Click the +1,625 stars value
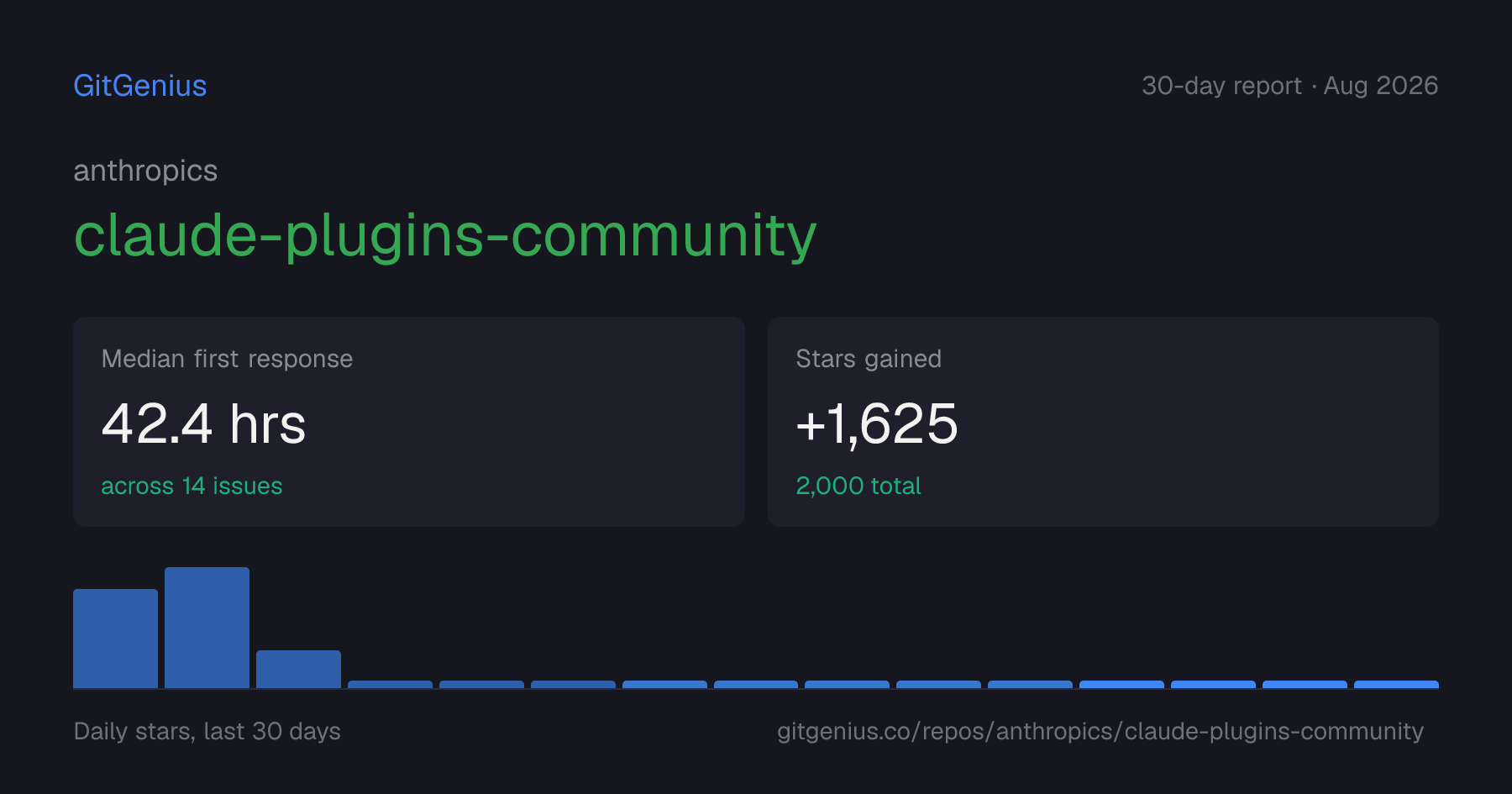Viewport: 1512px width, 794px height. (x=876, y=423)
